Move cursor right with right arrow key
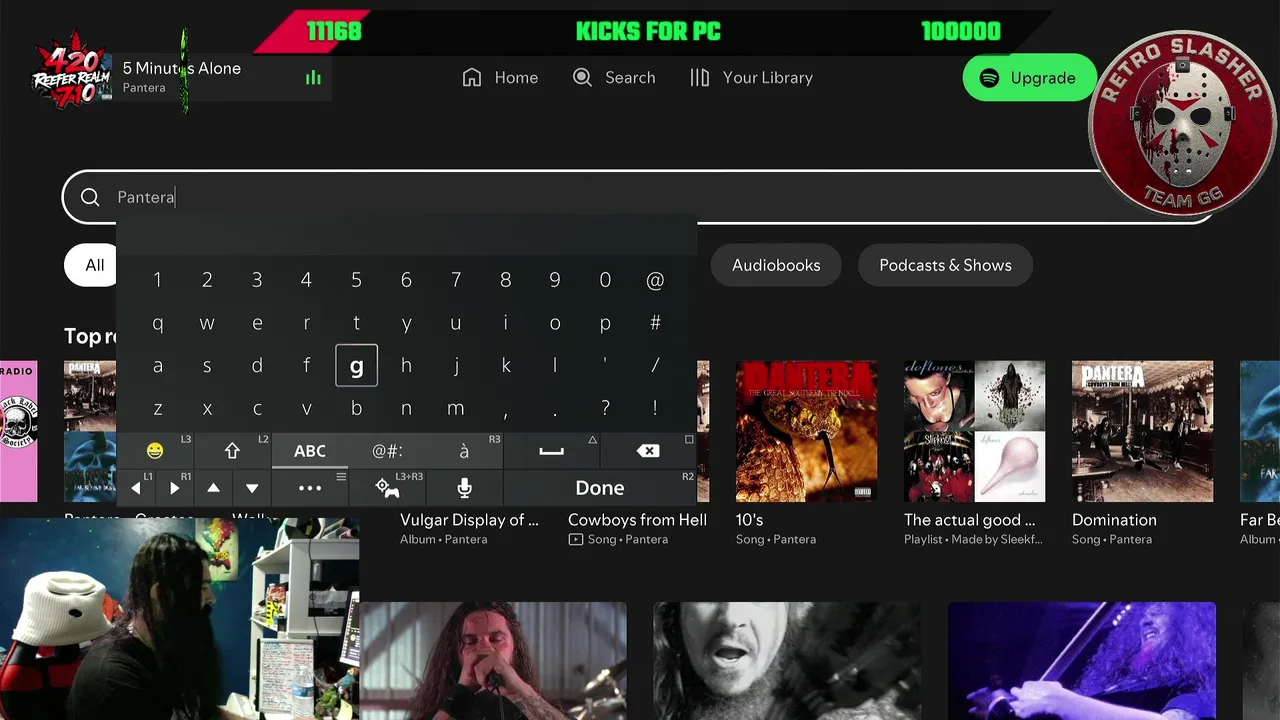 coord(174,488)
